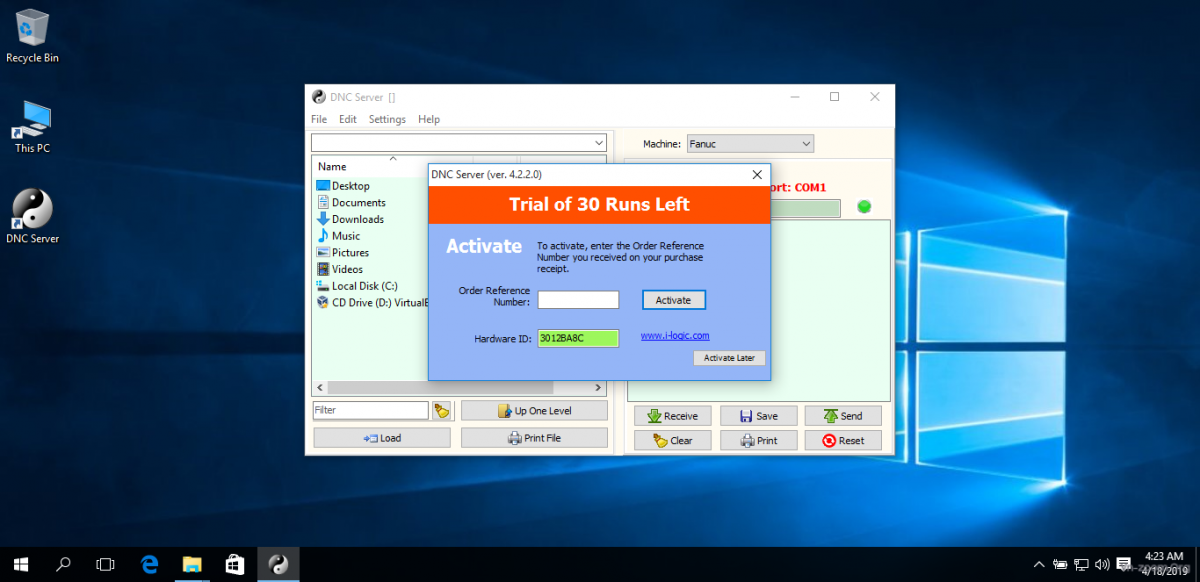Click the Load button

pos(381,438)
